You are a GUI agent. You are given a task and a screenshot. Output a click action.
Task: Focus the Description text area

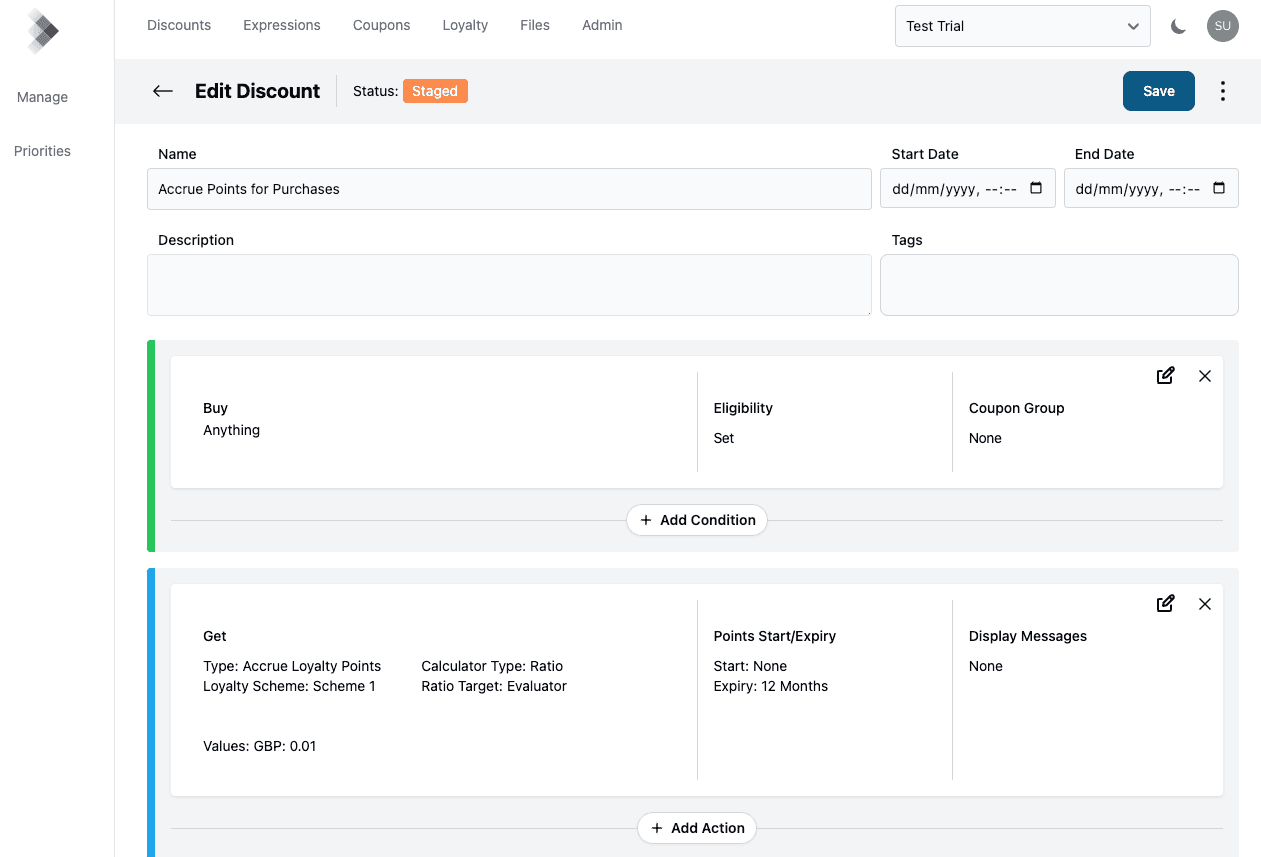[x=509, y=285]
